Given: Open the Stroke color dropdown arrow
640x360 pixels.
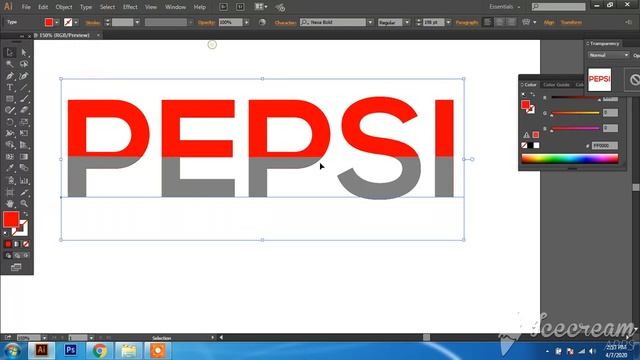Looking at the screenshot, I should click(x=76, y=22).
